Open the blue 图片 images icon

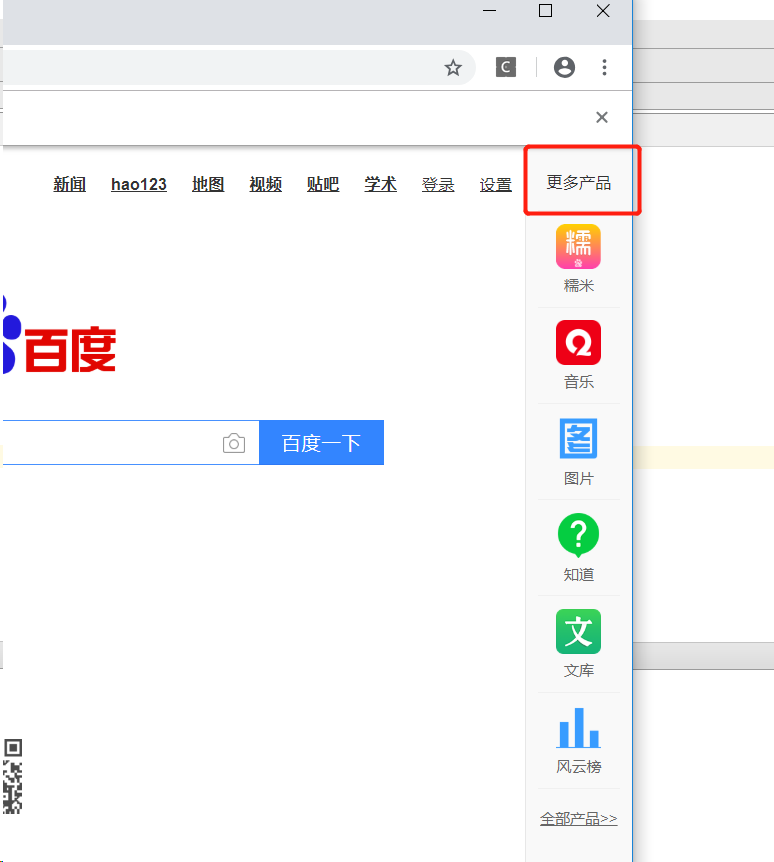coord(578,438)
